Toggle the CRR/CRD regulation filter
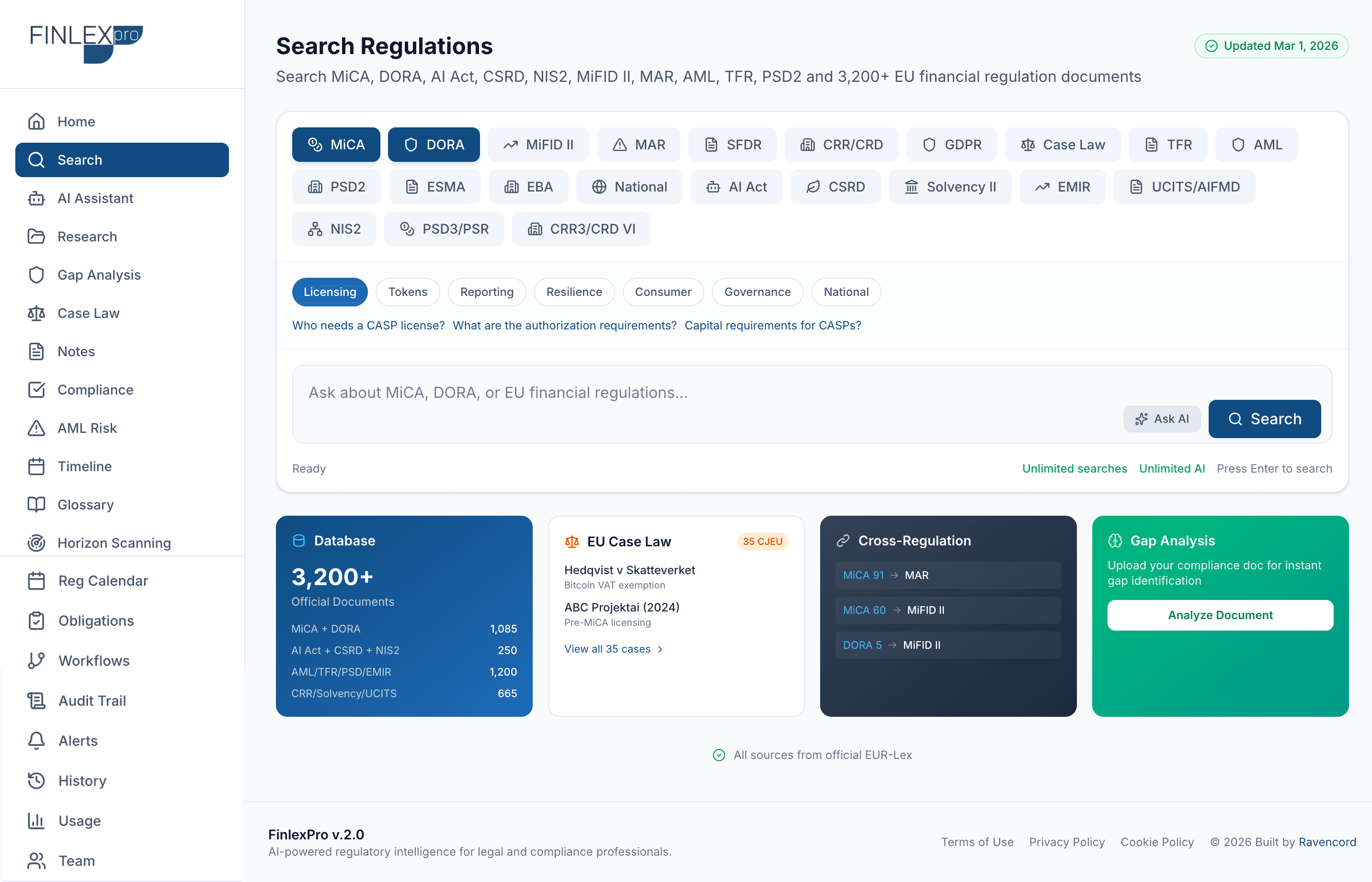The width and height of the screenshot is (1372, 882). 841,144
